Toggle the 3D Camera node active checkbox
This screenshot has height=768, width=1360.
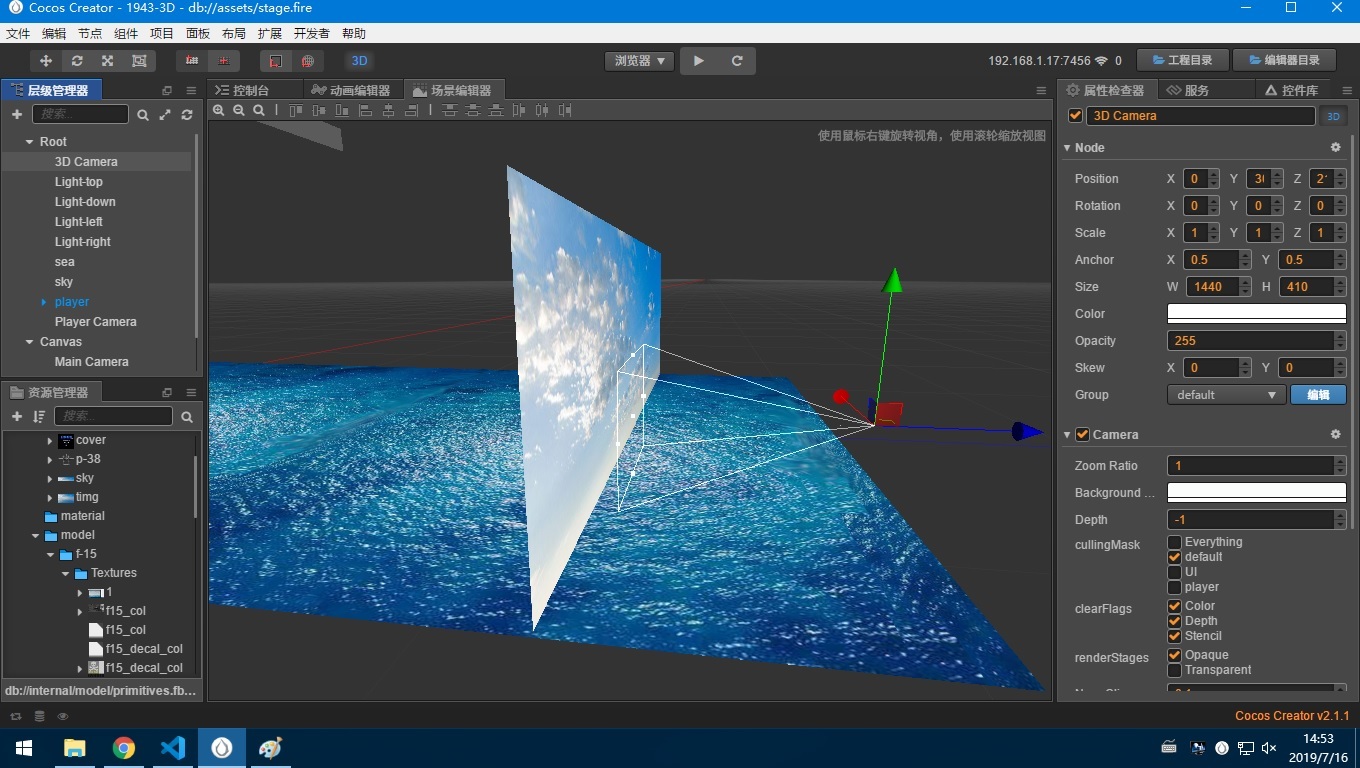click(x=1075, y=116)
